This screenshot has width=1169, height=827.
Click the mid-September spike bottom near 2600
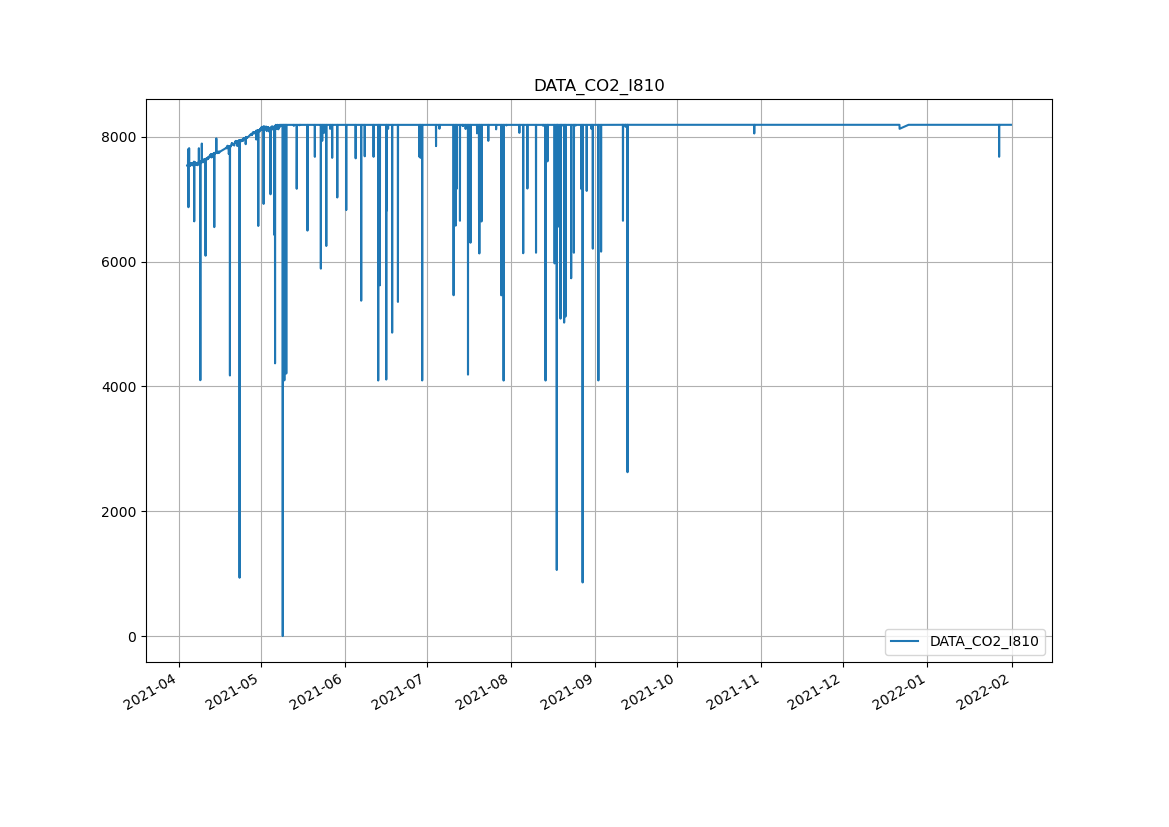point(627,471)
